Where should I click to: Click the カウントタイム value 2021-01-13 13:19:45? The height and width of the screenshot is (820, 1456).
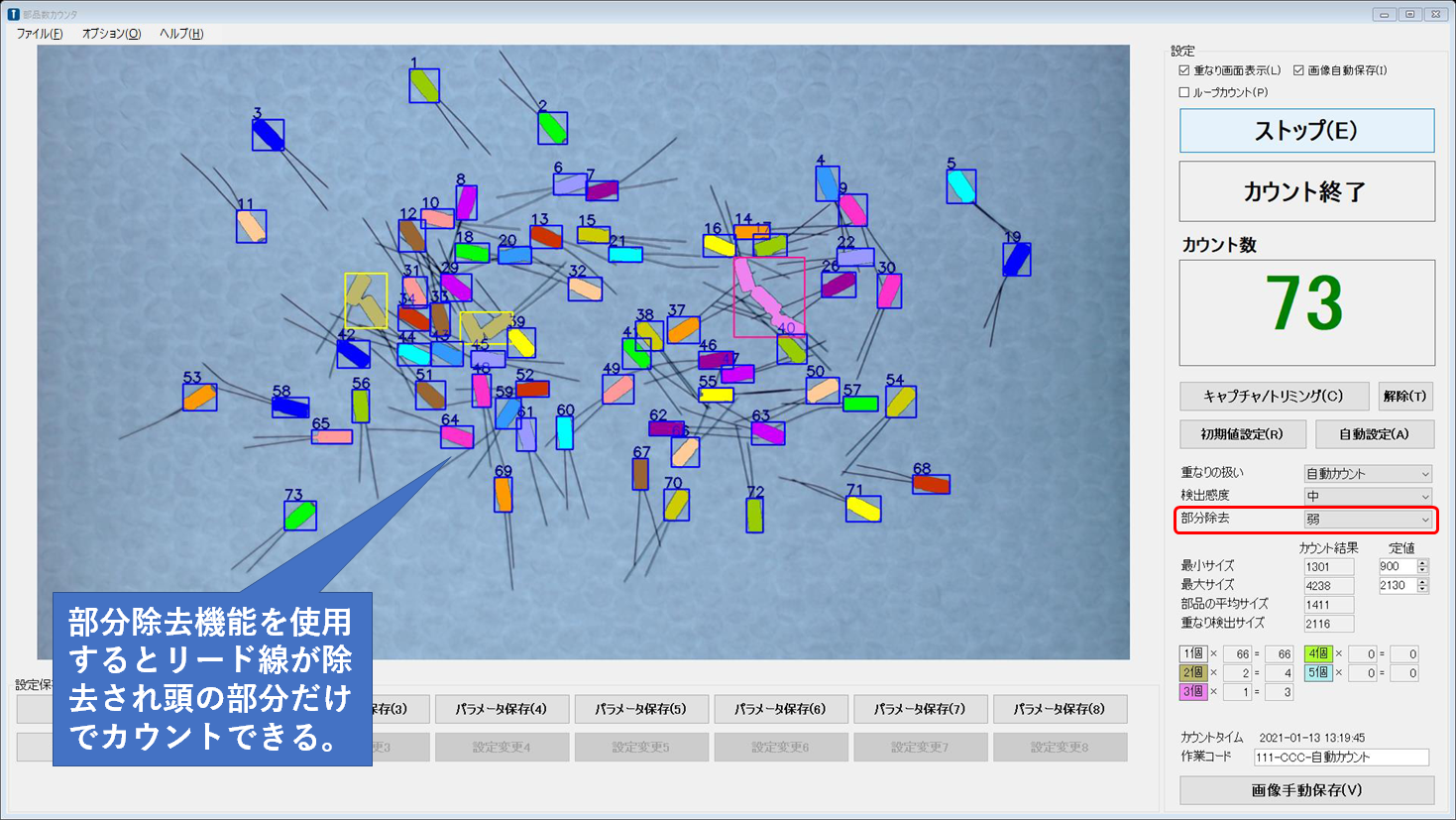1312,738
